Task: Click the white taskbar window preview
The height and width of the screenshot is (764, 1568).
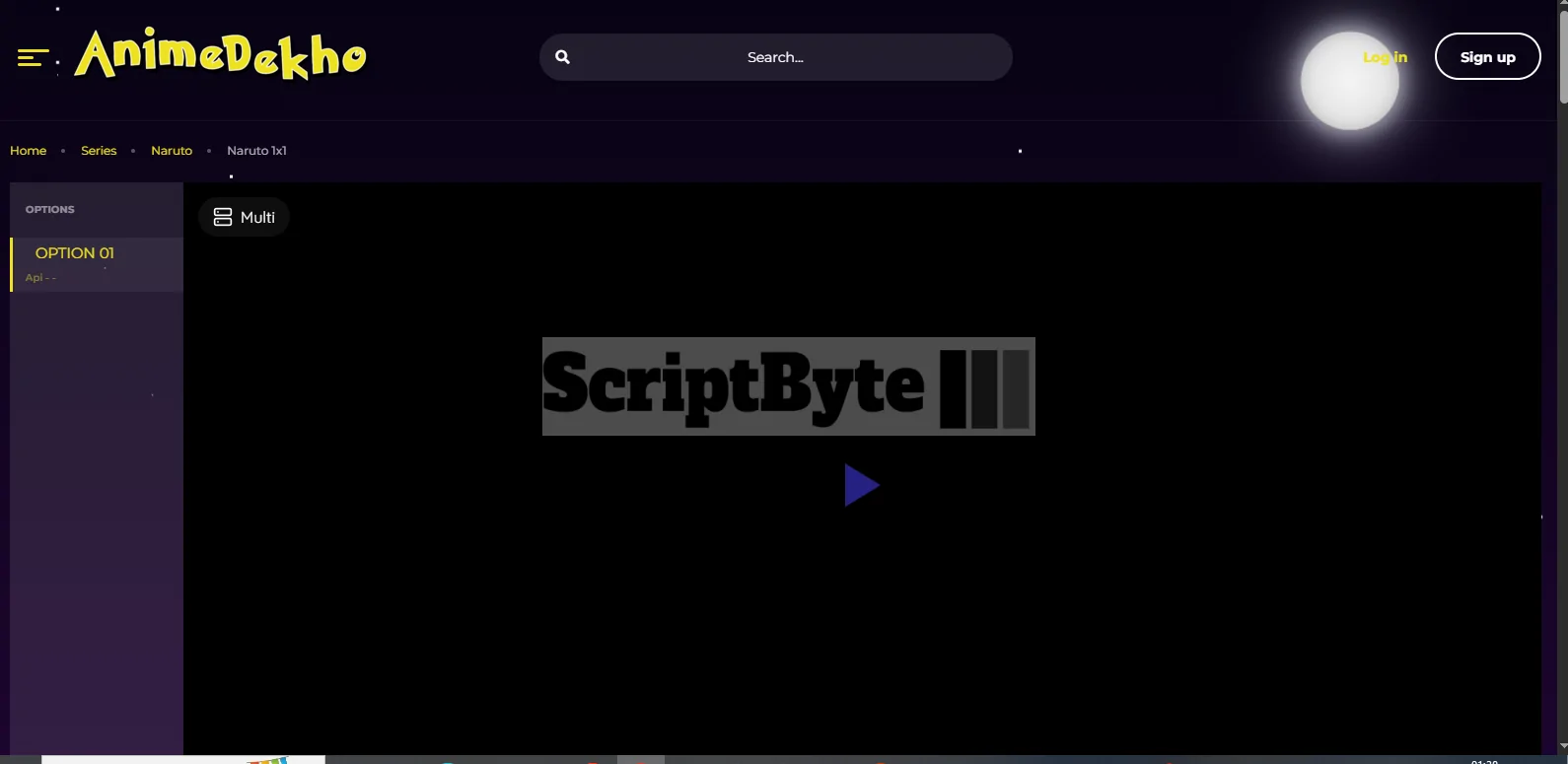Action: 183,759
